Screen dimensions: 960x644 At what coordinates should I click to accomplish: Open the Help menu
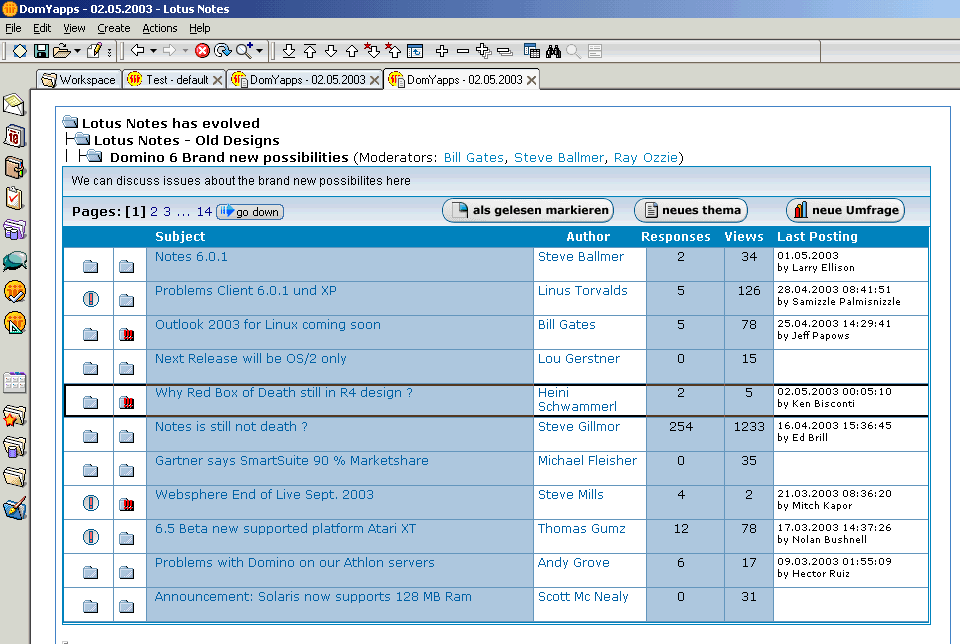pos(199,28)
